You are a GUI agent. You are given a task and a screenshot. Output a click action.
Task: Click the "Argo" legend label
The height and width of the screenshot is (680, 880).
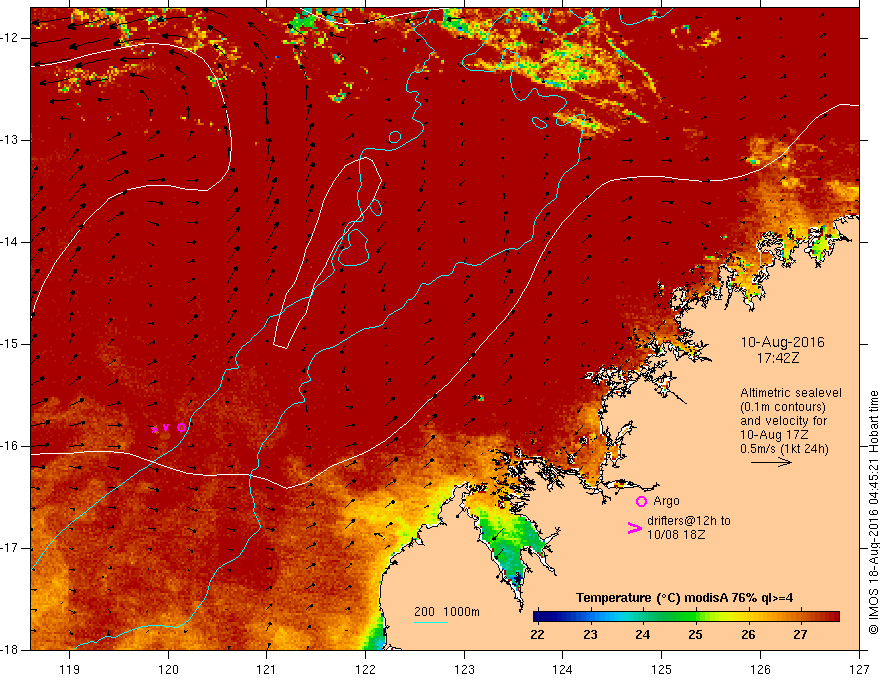666,501
